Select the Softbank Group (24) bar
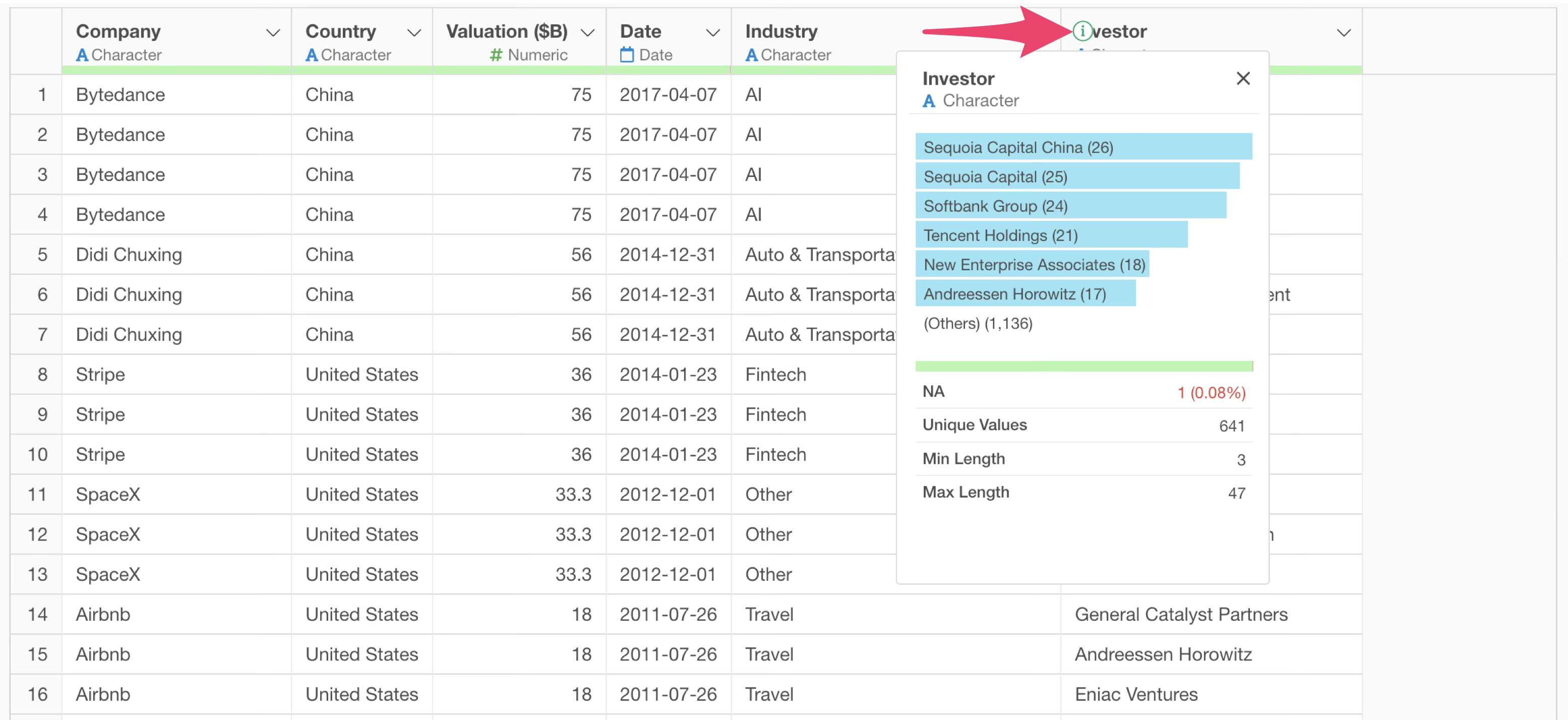This screenshot has height=720, width=1568. (1071, 206)
